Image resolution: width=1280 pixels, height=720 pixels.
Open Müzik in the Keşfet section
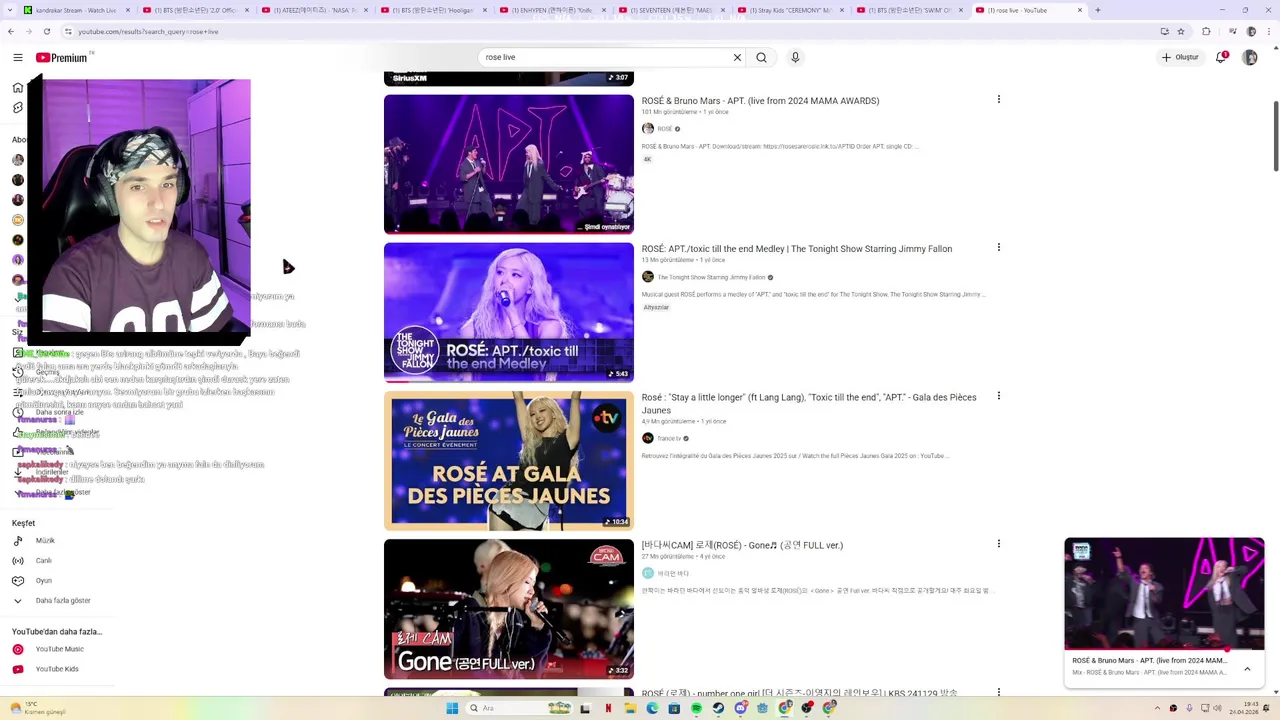coord(45,541)
